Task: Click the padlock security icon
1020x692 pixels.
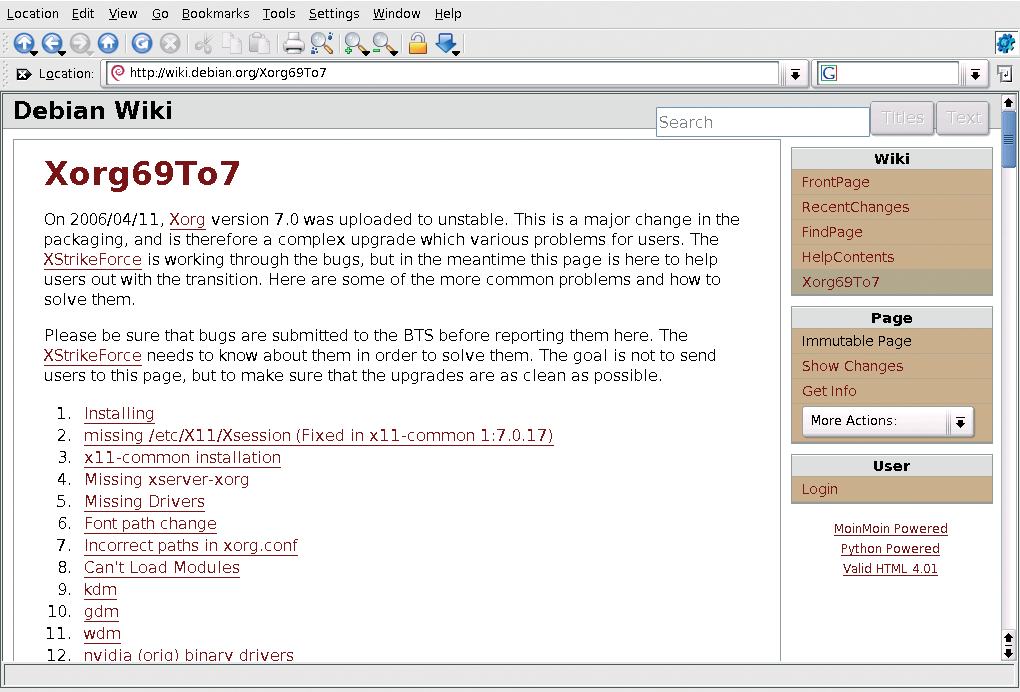Action: 418,44
